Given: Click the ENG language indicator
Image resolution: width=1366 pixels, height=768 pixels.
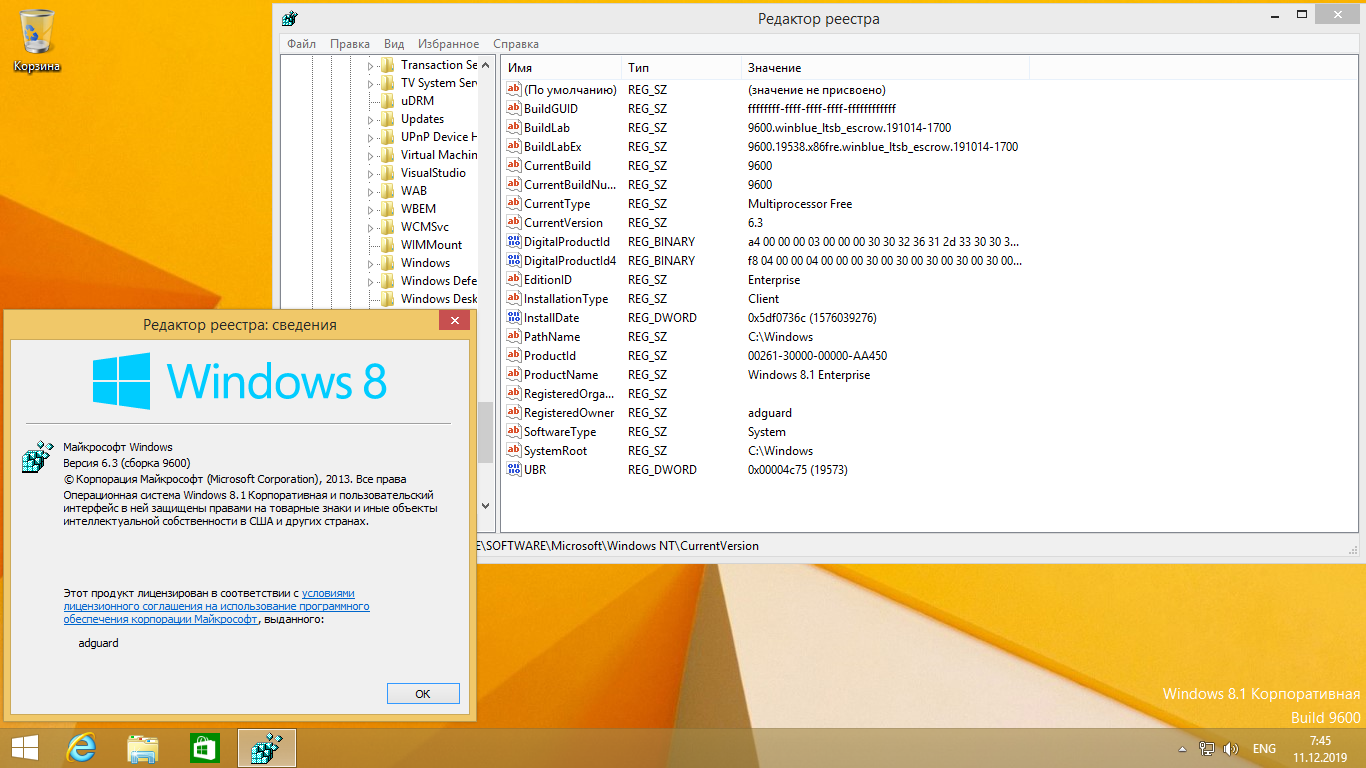Looking at the screenshot, I should 1264,749.
